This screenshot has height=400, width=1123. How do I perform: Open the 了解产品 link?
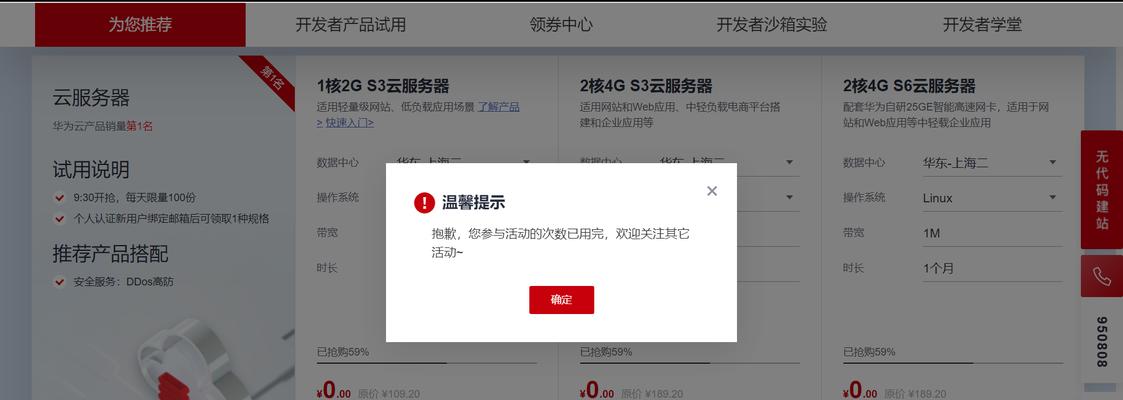[x=498, y=107]
